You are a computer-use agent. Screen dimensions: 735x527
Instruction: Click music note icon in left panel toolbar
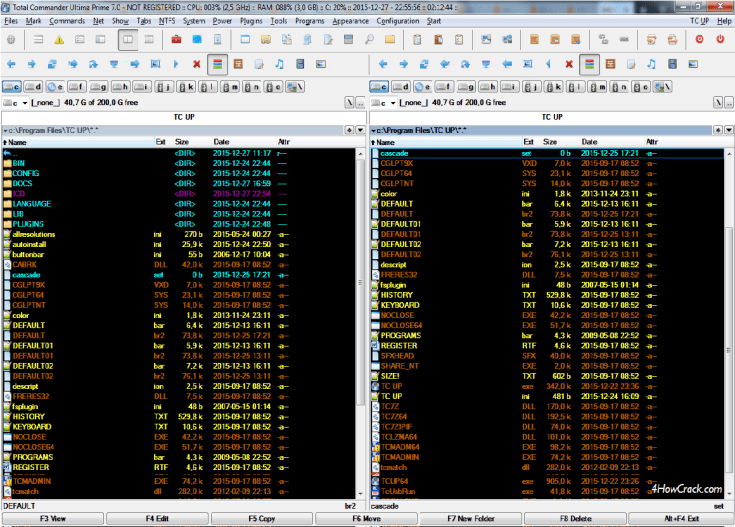[279, 64]
